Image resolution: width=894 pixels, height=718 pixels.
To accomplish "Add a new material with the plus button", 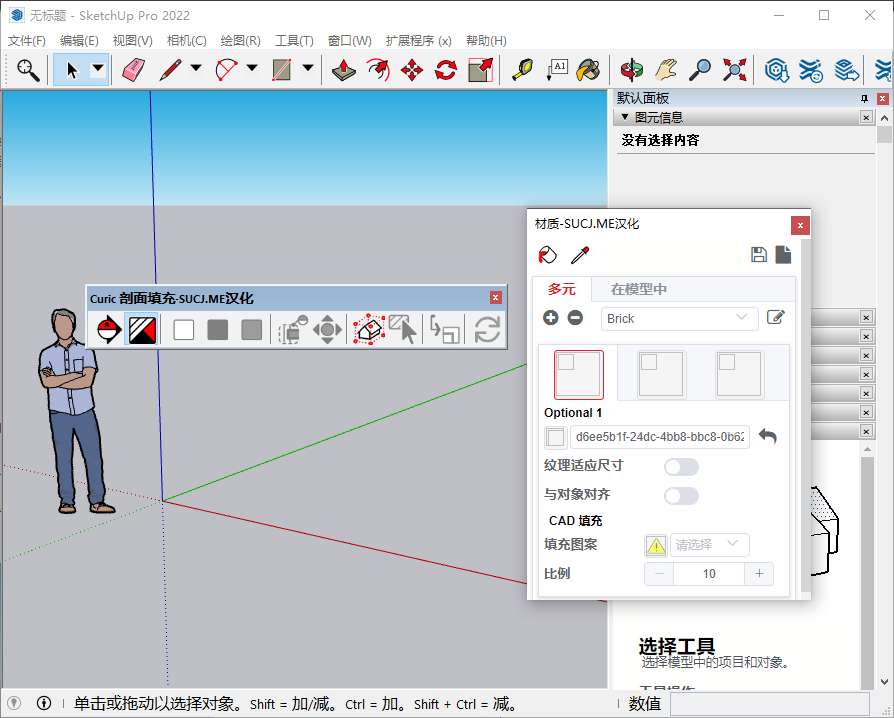I will pyautogui.click(x=550, y=317).
